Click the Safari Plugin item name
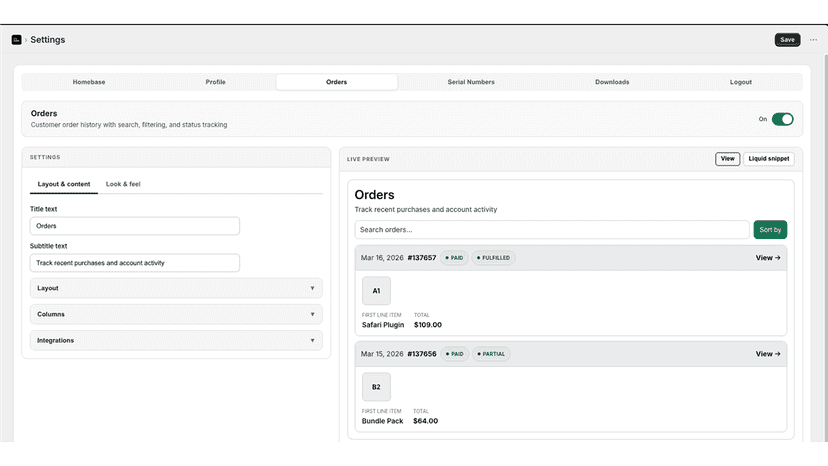Screen dimensions: 828x466 click(x=383, y=325)
